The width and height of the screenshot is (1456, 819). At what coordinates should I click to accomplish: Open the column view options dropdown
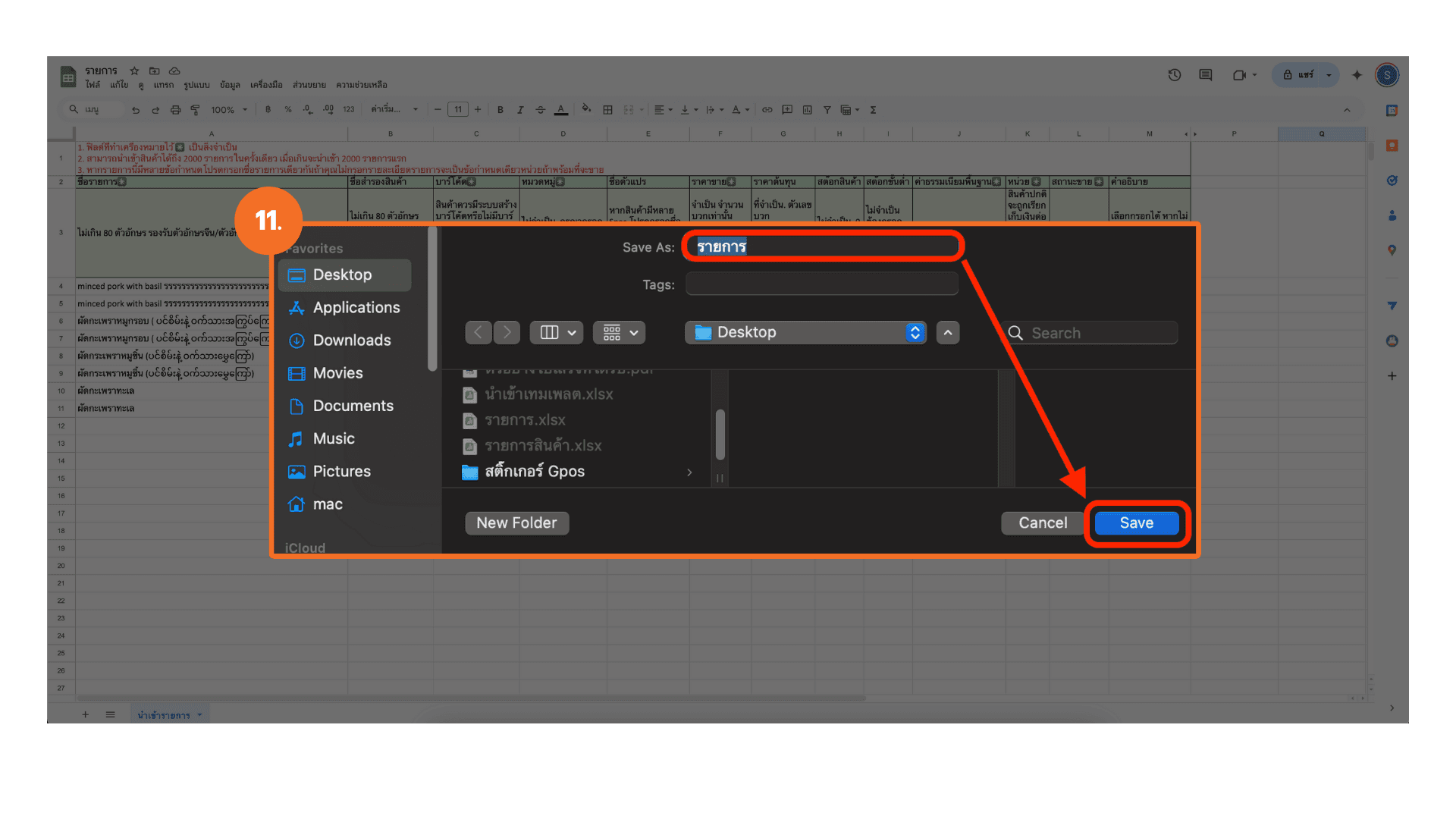[x=557, y=333]
